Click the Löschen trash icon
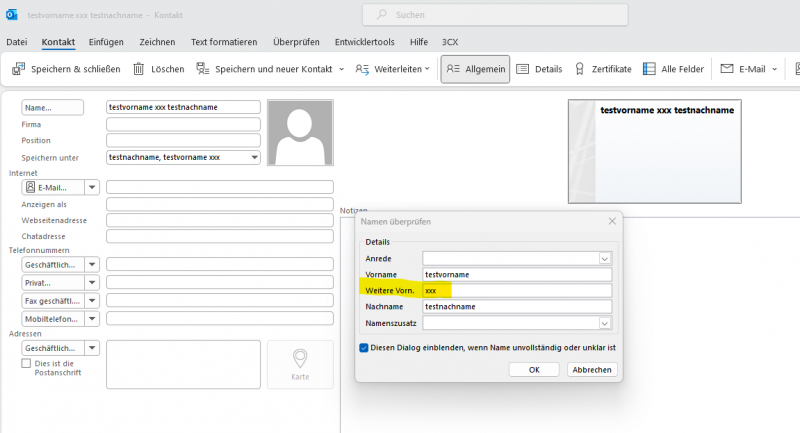Viewport: 800px width, 433px height. pyautogui.click(x=139, y=69)
